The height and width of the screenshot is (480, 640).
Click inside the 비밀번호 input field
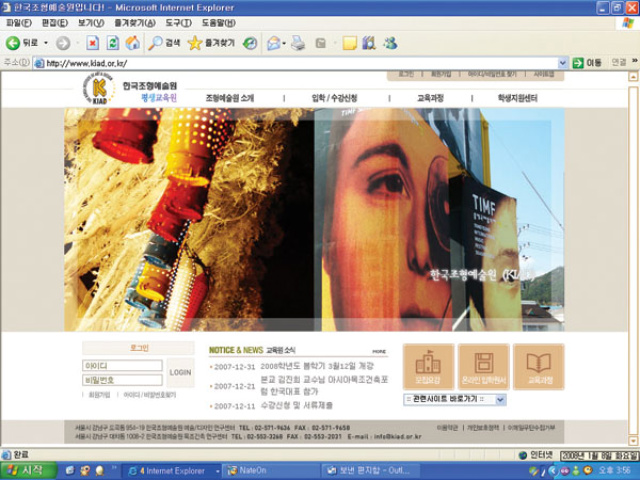(x=122, y=380)
